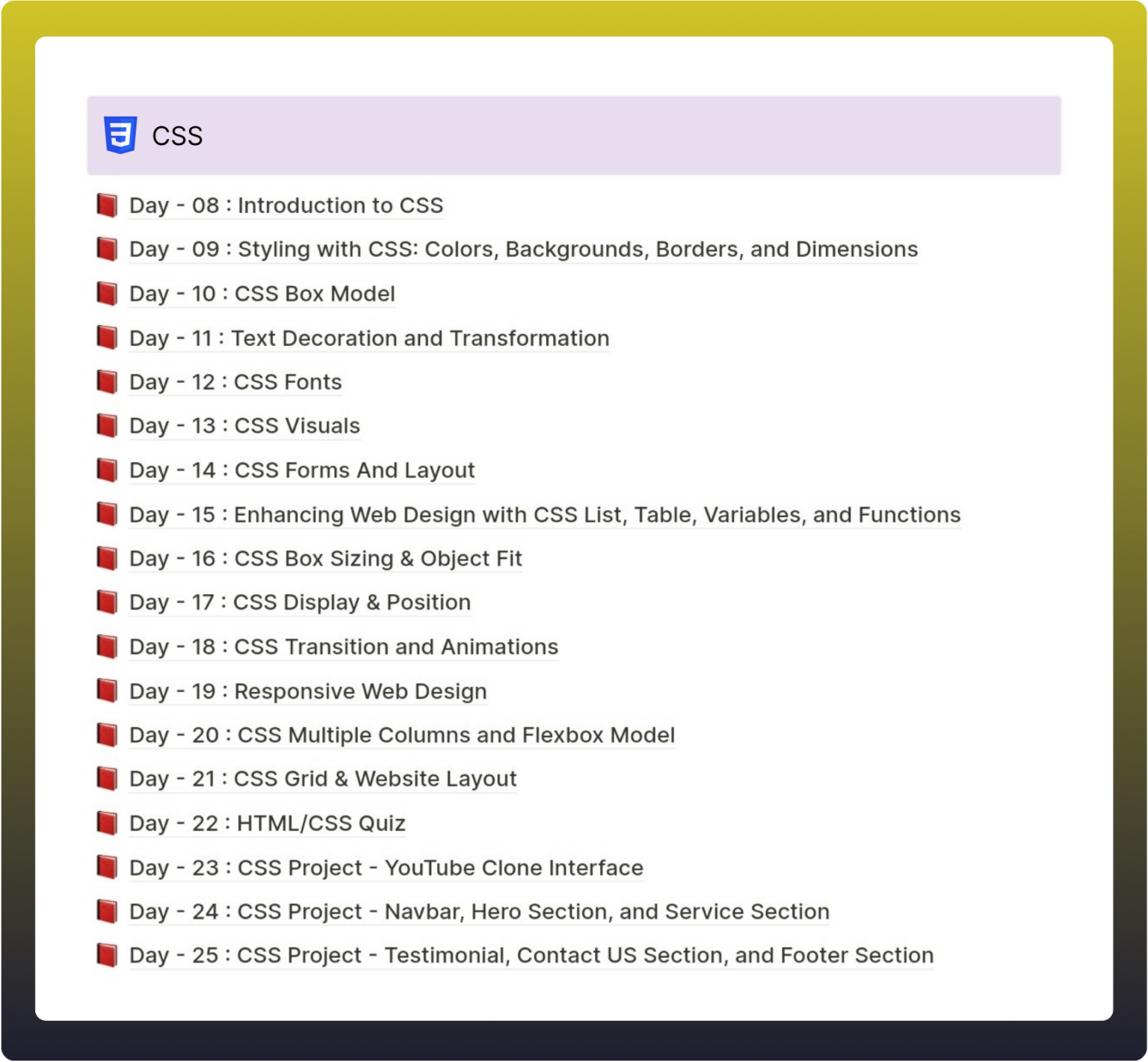Open Day 13 CSS Visuals link

pyautogui.click(x=244, y=426)
